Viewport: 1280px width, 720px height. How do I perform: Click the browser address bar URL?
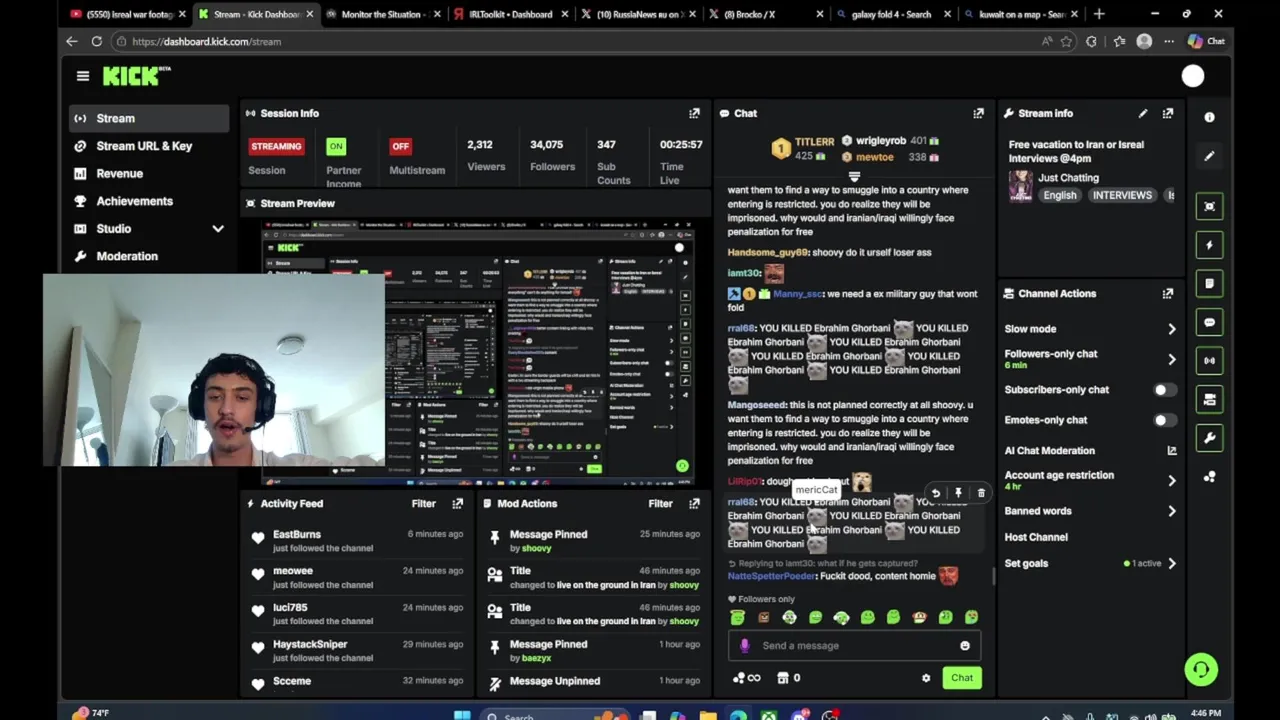coord(206,42)
